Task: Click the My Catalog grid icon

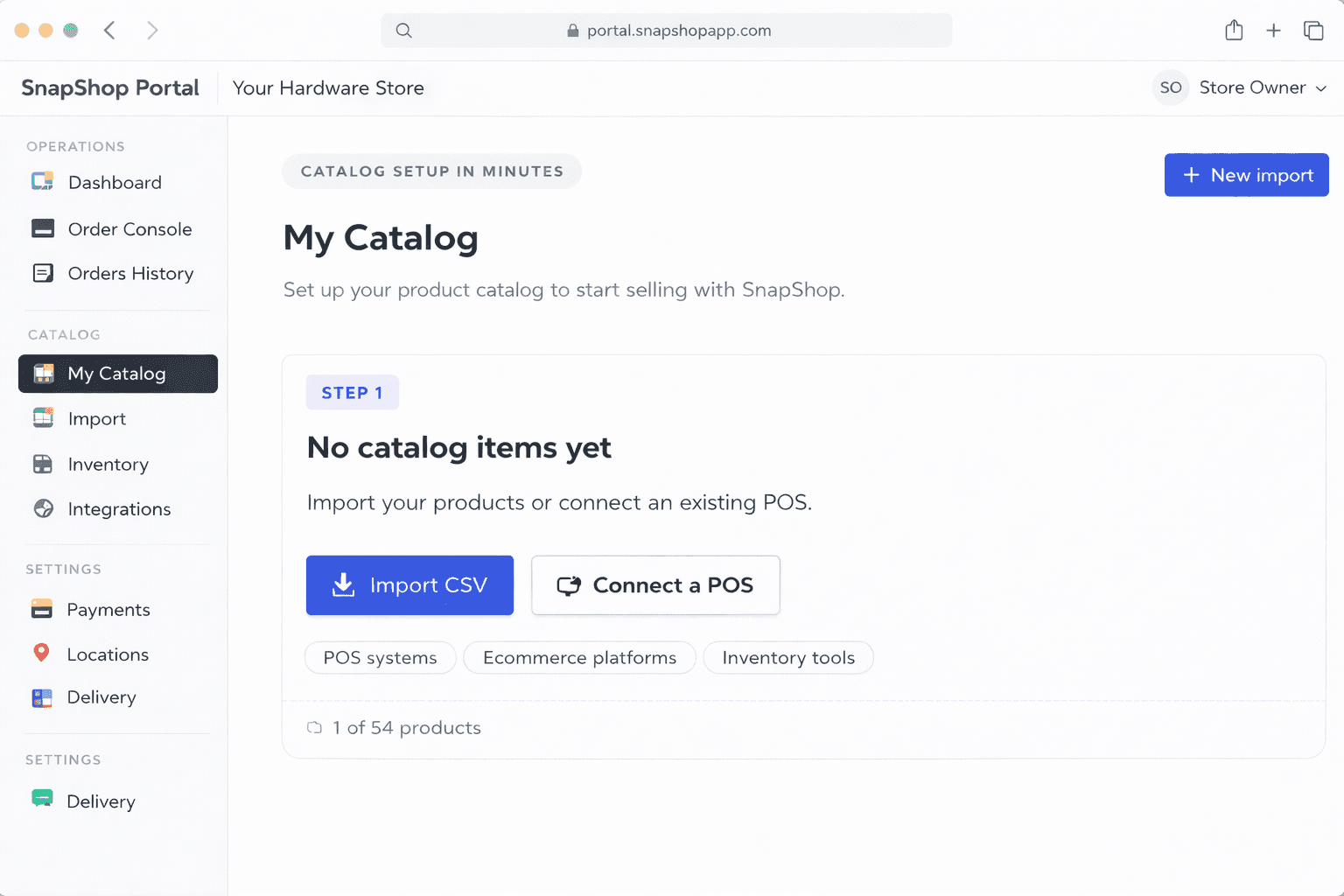Action: point(42,374)
